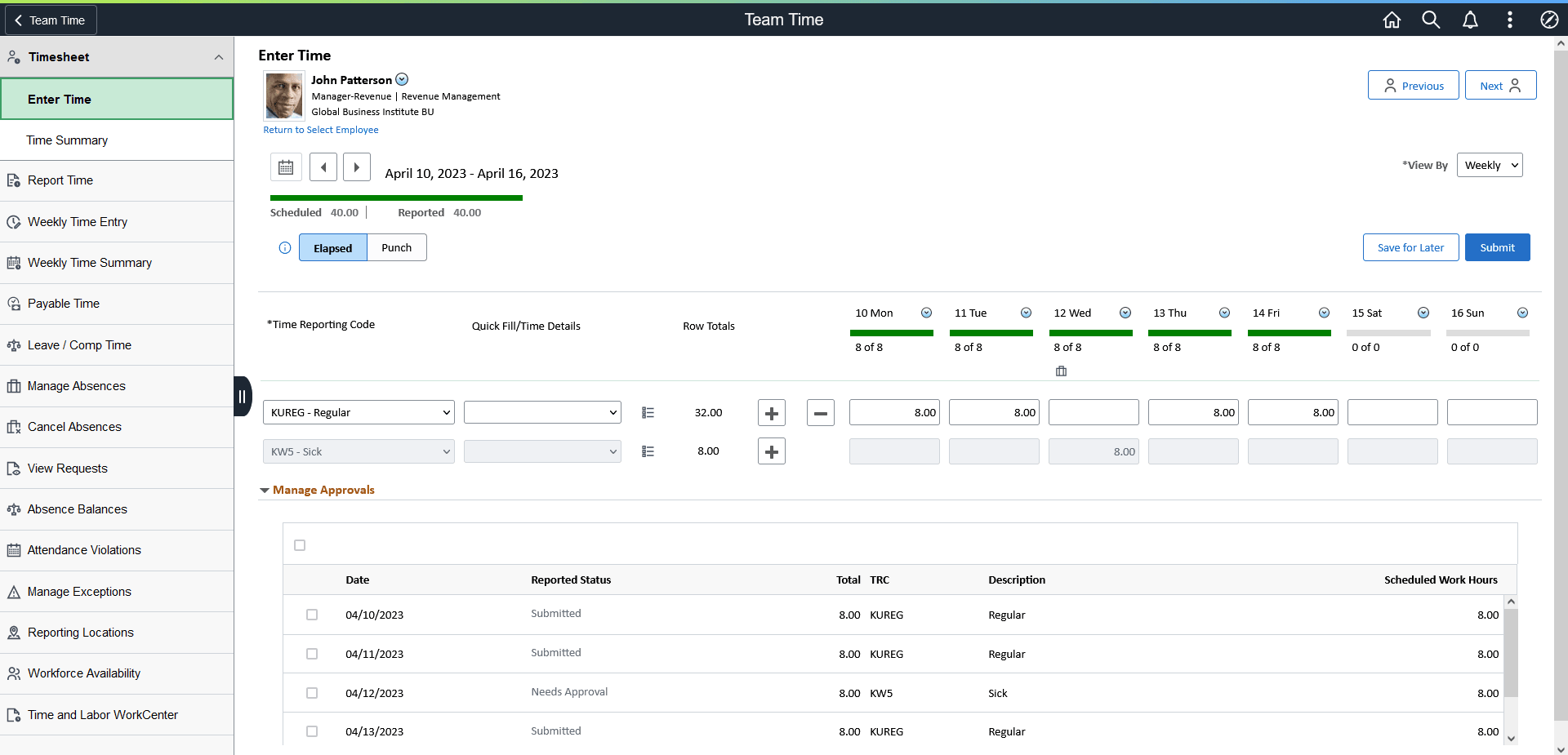The width and height of the screenshot is (1568, 755).
Task: Expand the 10 Mon day options chevron
Action: coord(926,313)
